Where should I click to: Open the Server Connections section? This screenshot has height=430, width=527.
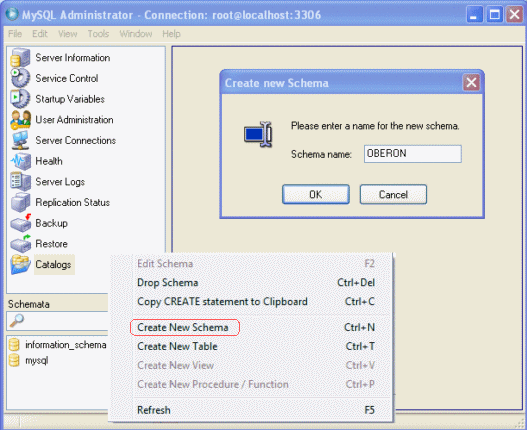click(76, 141)
